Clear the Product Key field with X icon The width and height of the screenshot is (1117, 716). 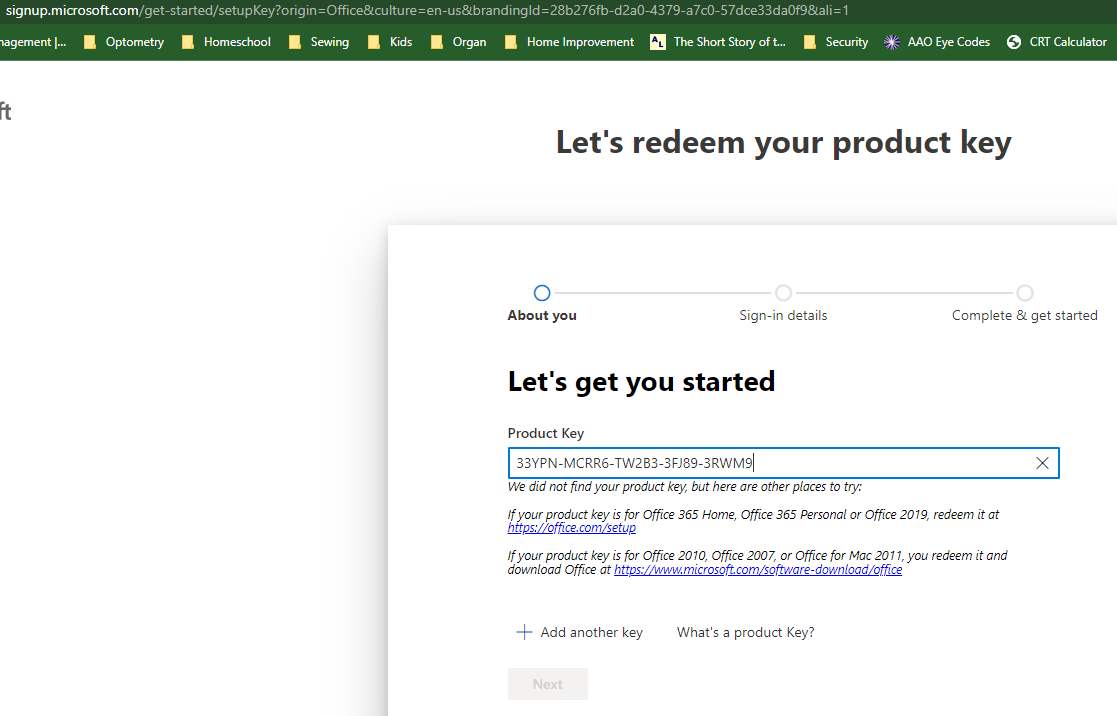point(1042,463)
